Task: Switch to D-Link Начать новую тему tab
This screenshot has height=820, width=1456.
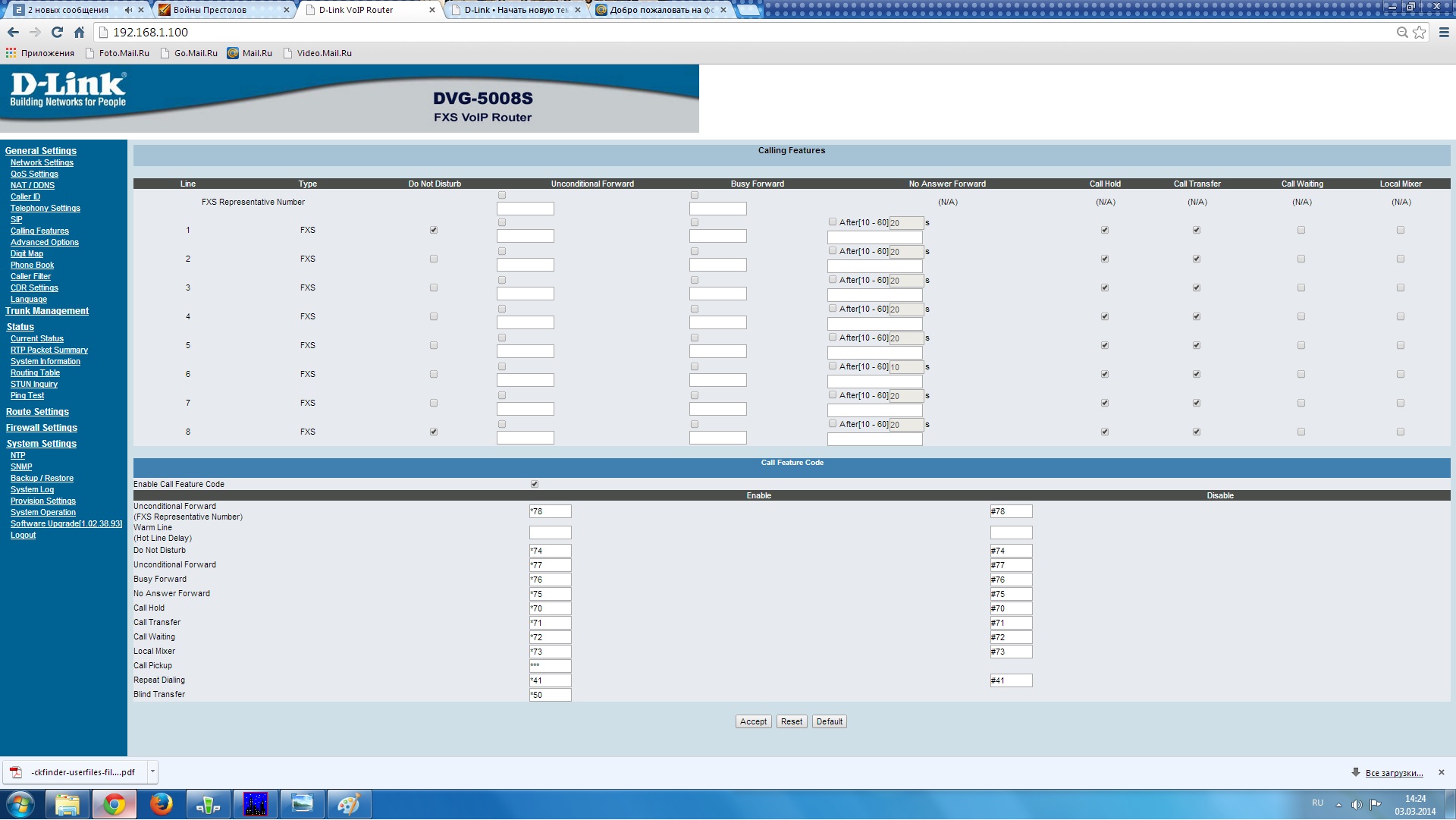Action: 516,10
